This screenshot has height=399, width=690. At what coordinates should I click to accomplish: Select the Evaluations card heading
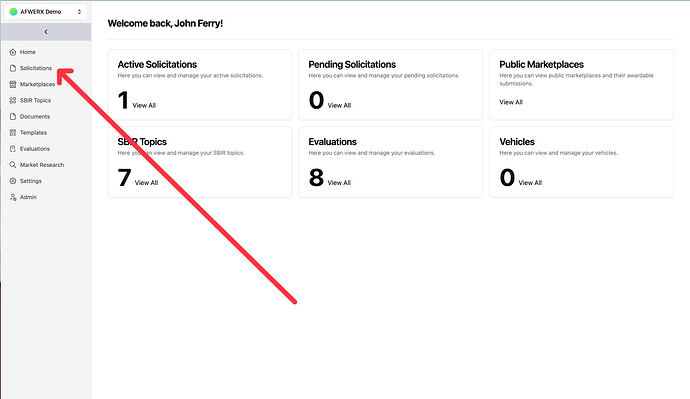pyautogui.click(x=332, y=142)
